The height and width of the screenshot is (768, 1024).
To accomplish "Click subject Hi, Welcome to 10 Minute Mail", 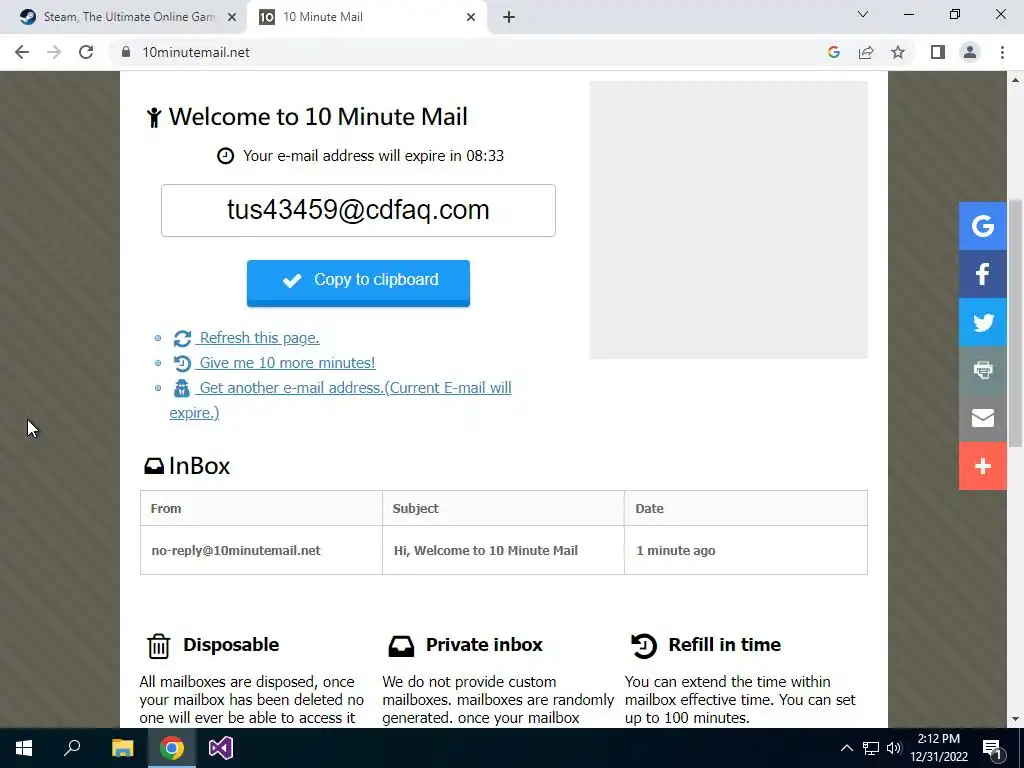I will click(x=486, y=551).
